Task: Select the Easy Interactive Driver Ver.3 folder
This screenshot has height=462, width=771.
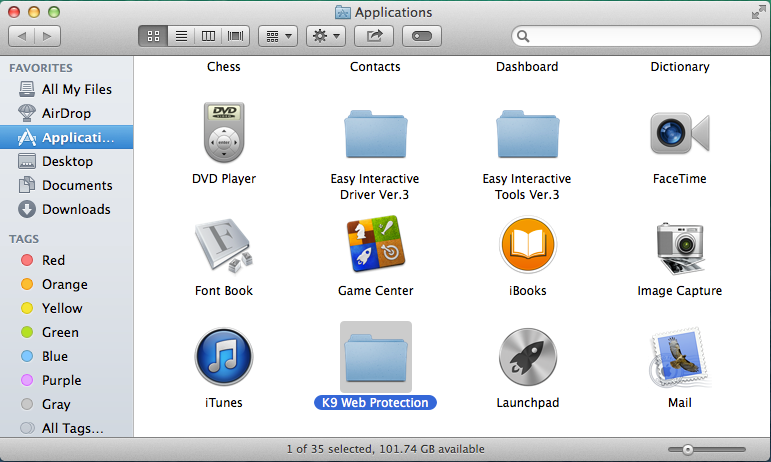Action: click(x=376, y=134)
